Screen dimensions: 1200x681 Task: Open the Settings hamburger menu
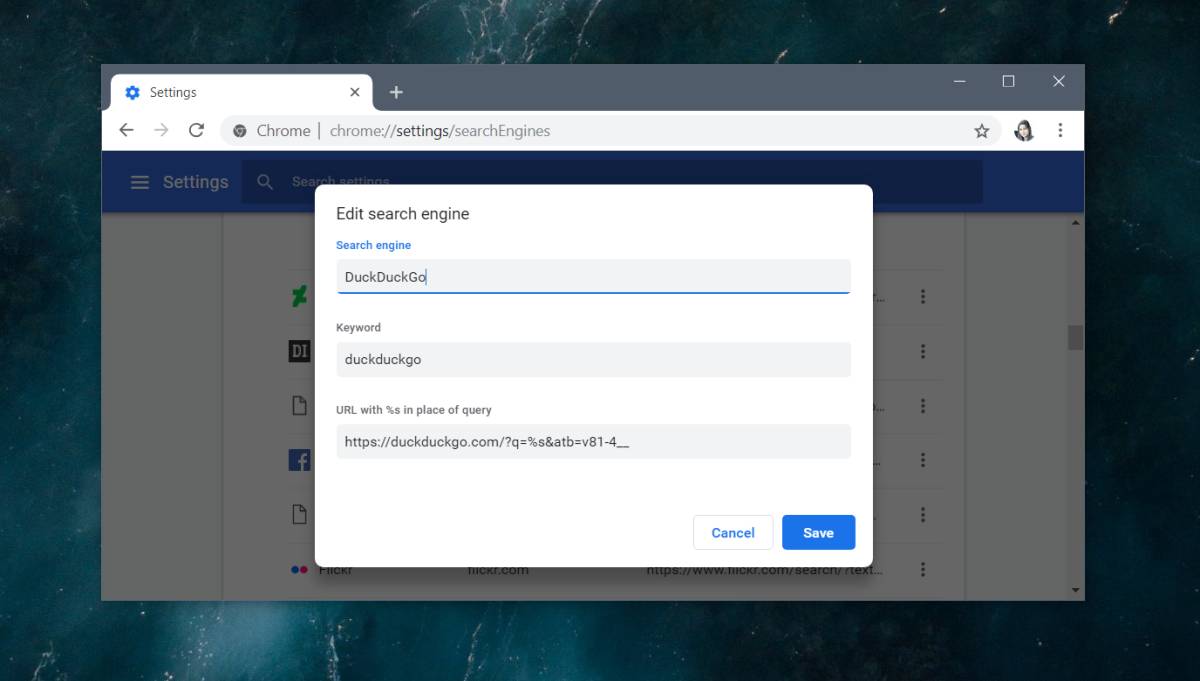pos(140,182)
